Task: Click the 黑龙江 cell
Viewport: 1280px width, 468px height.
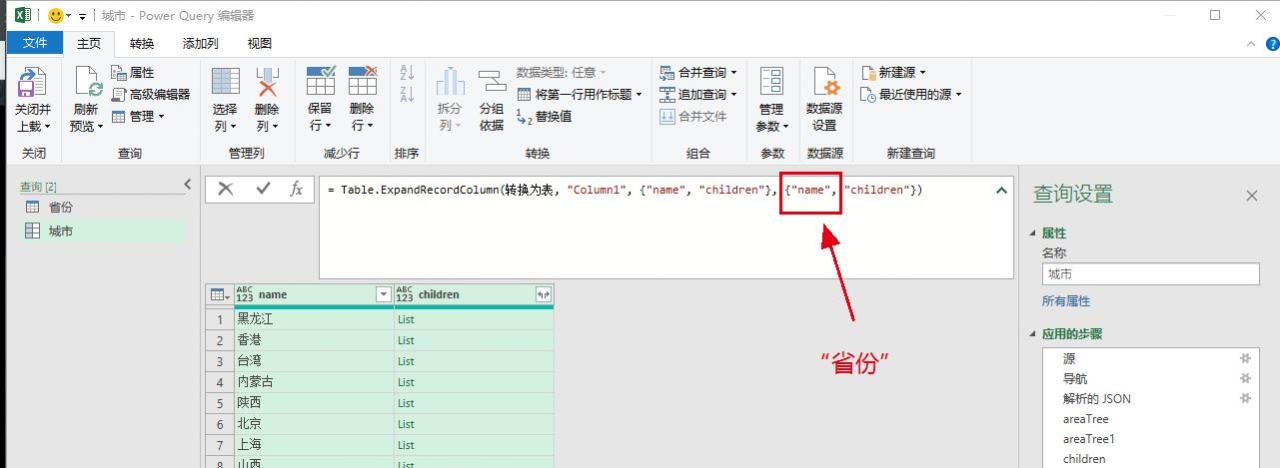Action: (x=313, y=319)
